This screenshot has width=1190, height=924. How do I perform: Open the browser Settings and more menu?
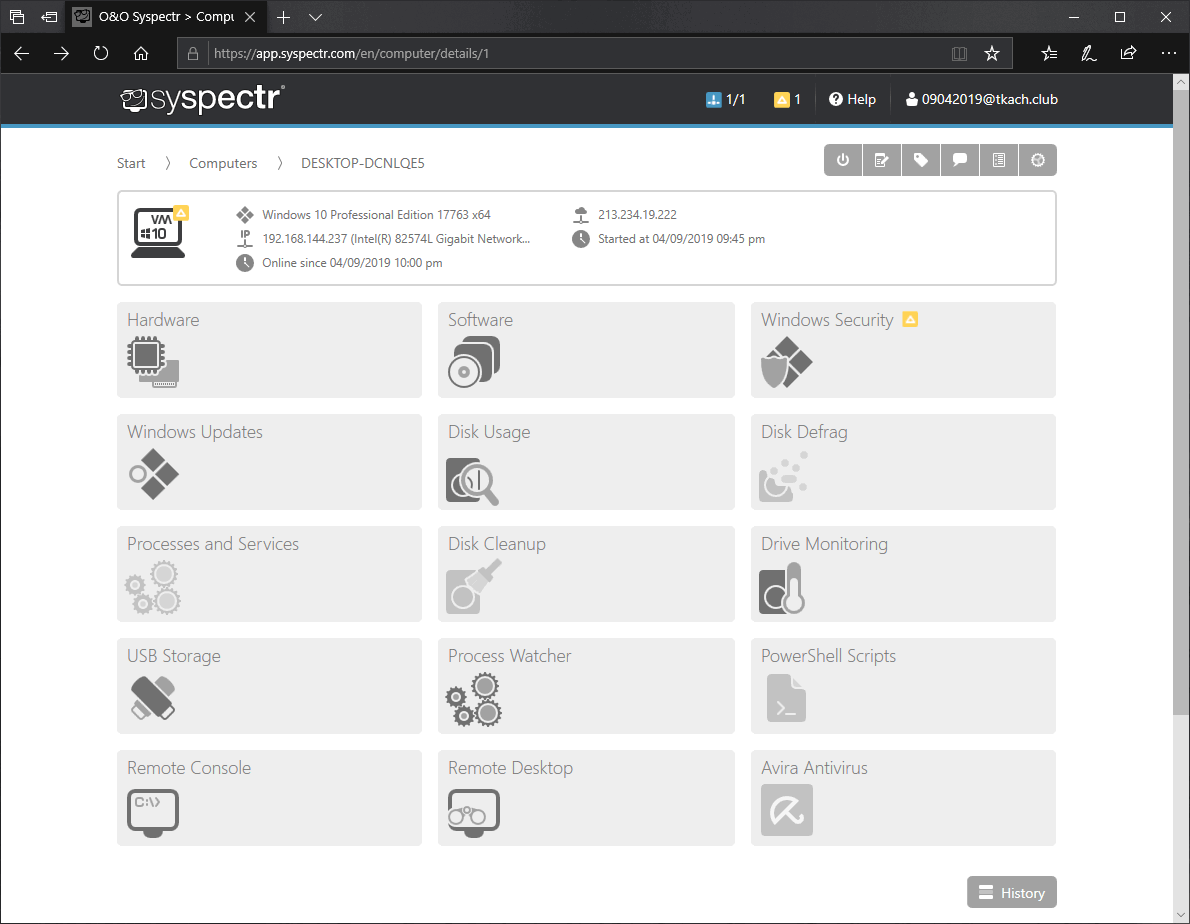[x=1169, y=54]
